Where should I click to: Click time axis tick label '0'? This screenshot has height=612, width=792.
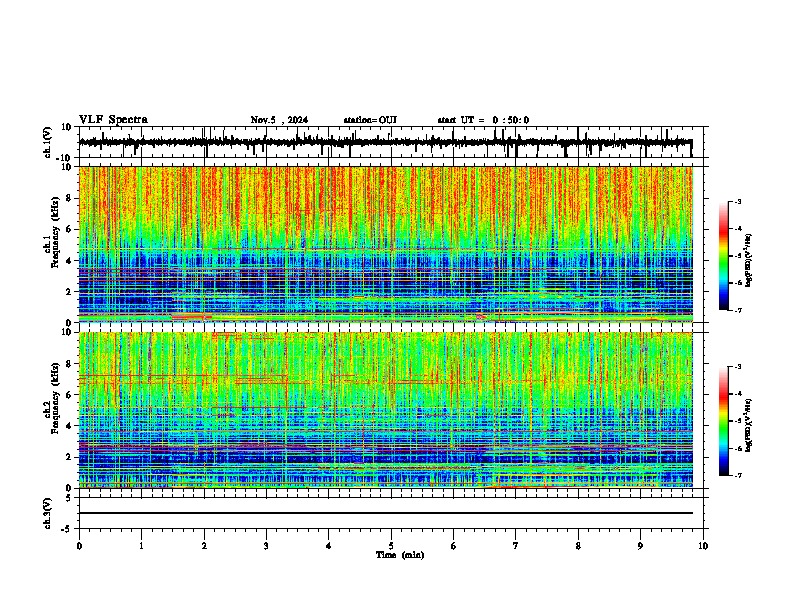pos(79,546)
